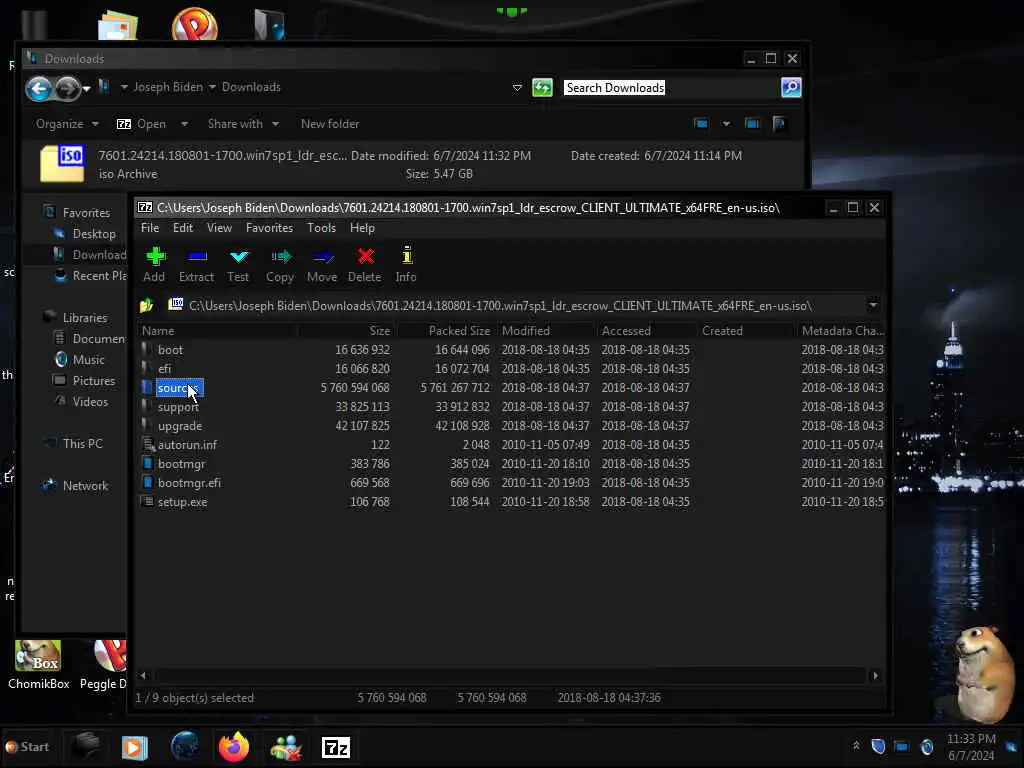Viewport: 1024px width, 768px height.
Task: Open the Organize dropdown menu
Action: (67, 124)
